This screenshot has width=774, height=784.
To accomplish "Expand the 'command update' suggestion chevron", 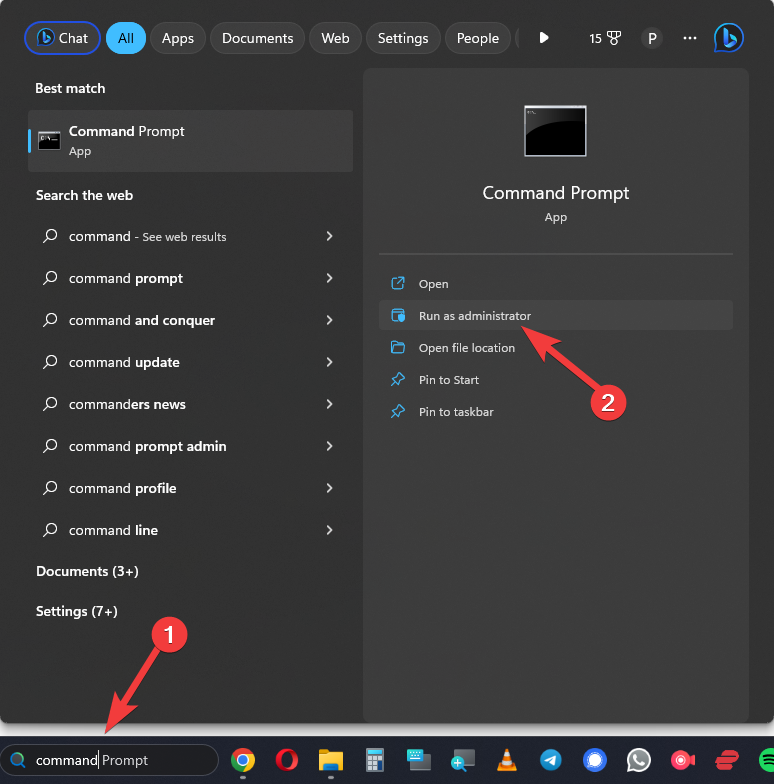I will (x=329, y=362).
